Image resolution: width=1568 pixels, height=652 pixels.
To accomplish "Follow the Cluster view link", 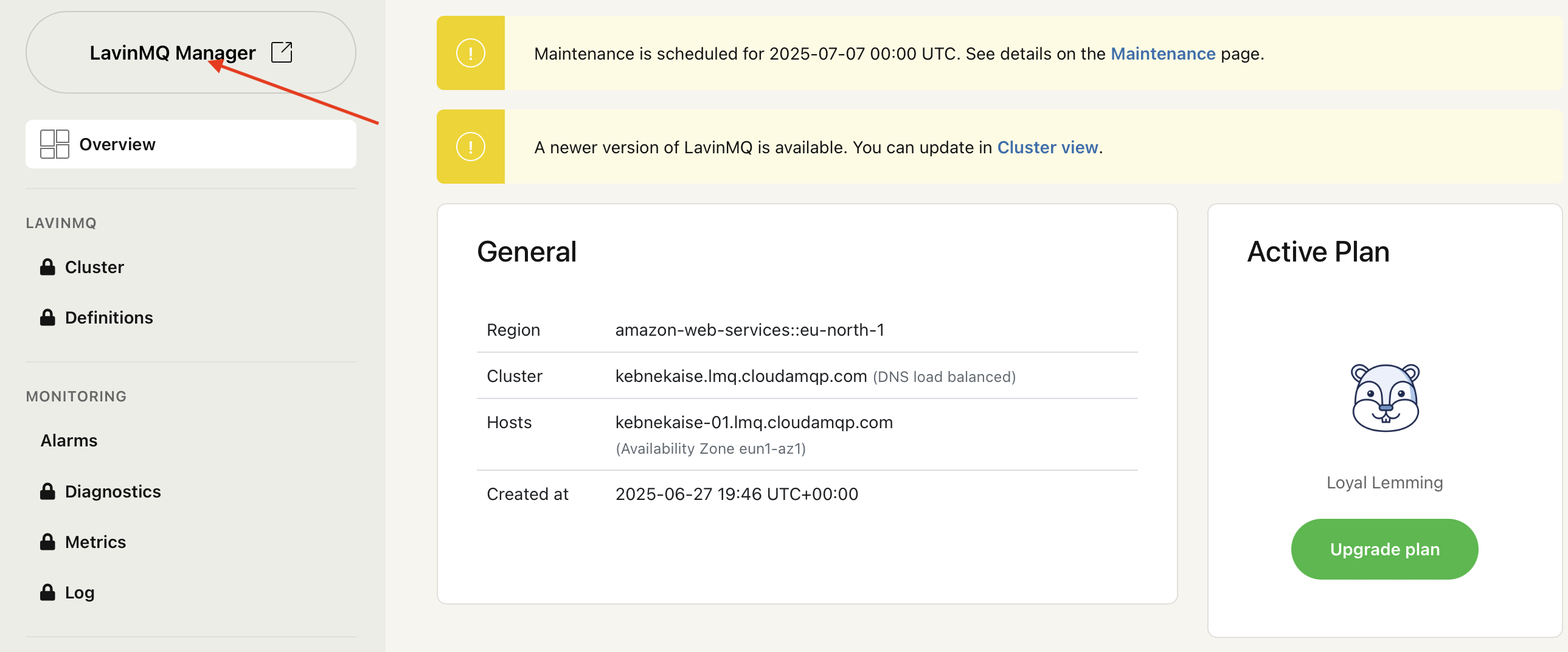I will pyautogui.click(x=1047, y=147).
